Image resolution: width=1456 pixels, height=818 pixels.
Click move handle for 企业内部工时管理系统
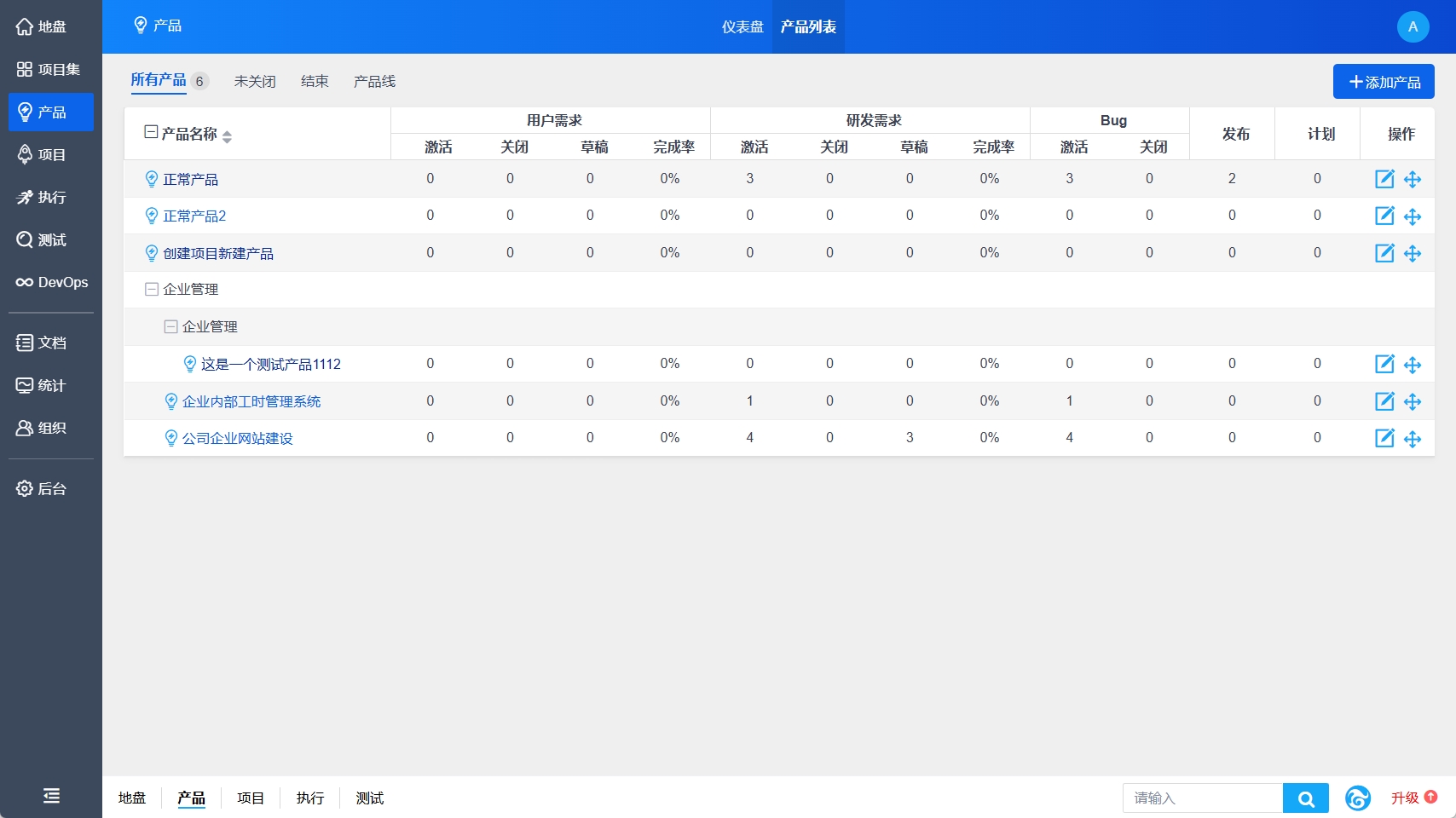pyautogui.click(x=1413, y=401)
